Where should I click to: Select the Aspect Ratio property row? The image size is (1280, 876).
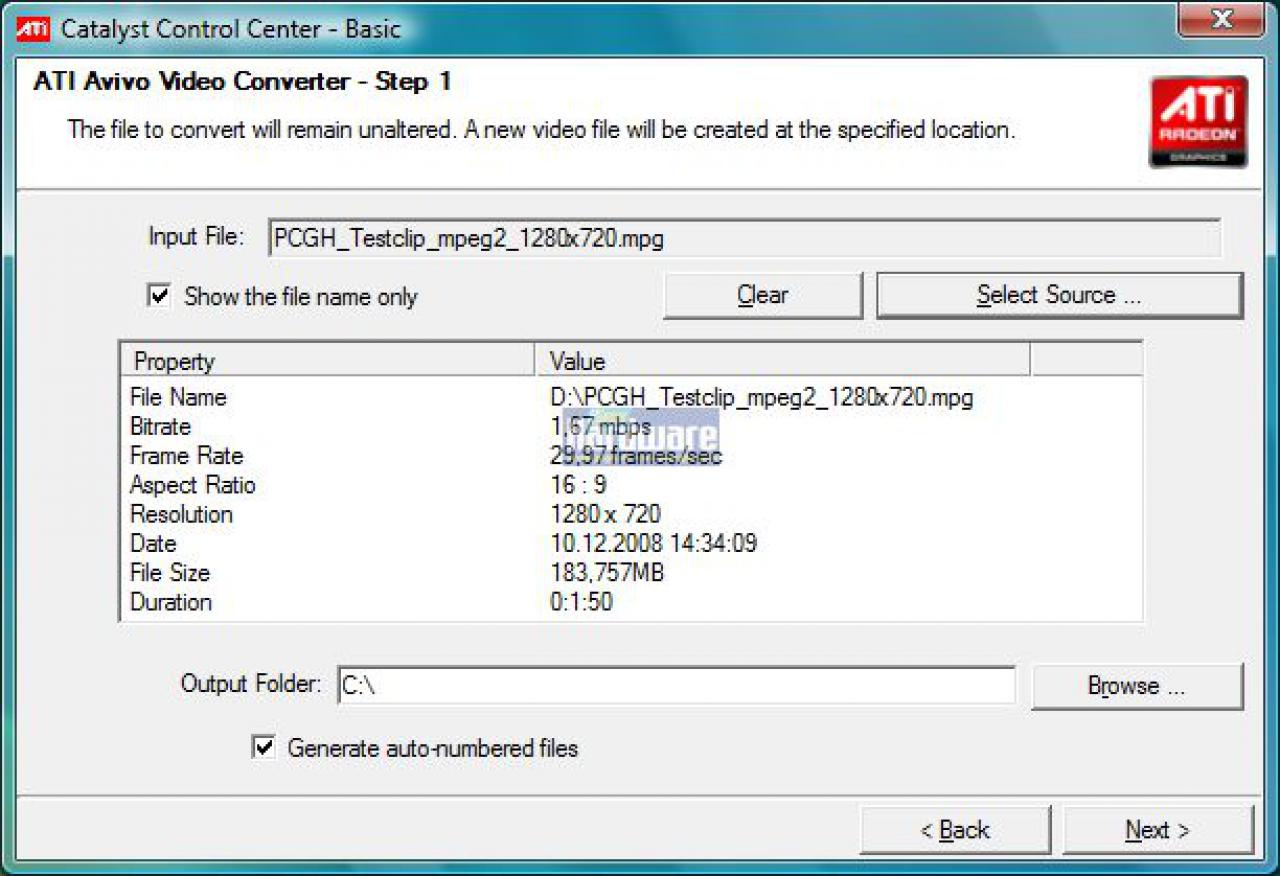tap(631, 485)
